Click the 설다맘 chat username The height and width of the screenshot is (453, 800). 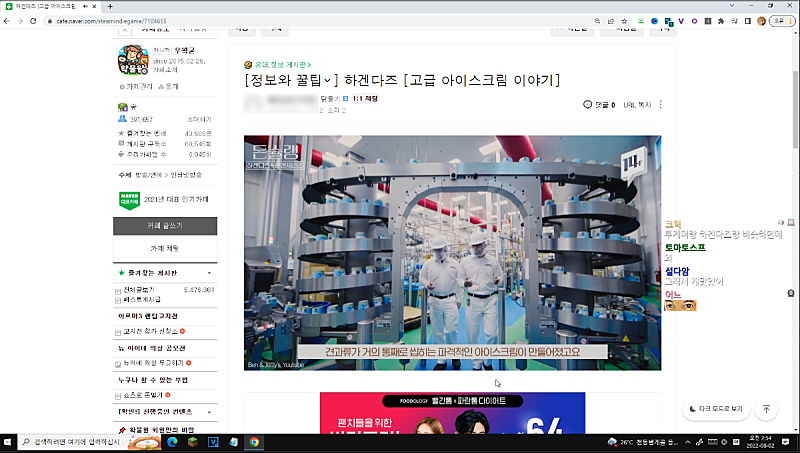[677, 271]
